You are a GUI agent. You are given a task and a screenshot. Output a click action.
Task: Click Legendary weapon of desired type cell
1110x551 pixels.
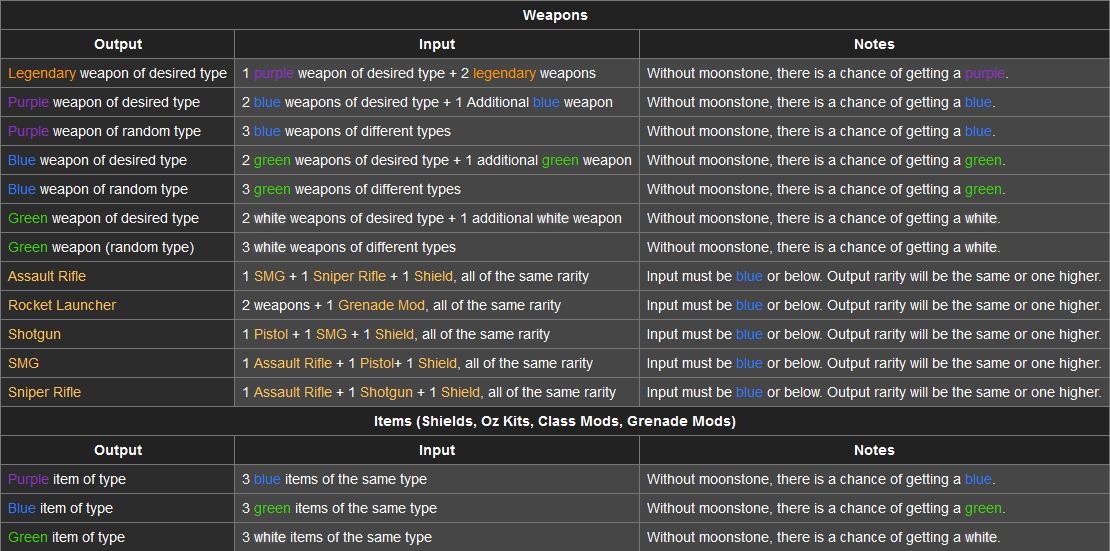pos(118,73)
